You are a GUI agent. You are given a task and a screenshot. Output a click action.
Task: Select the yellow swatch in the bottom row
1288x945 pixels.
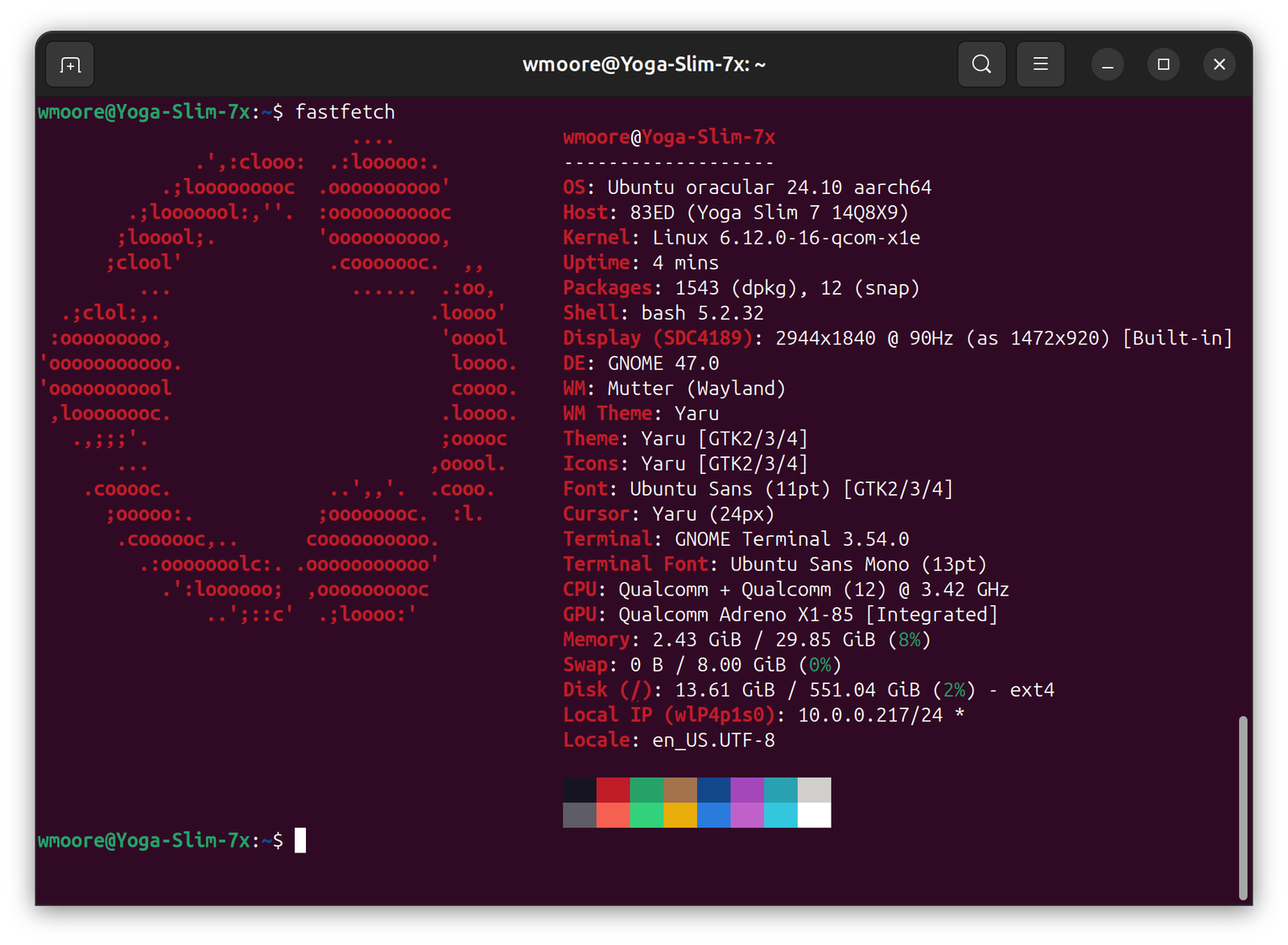coord(680,815)
